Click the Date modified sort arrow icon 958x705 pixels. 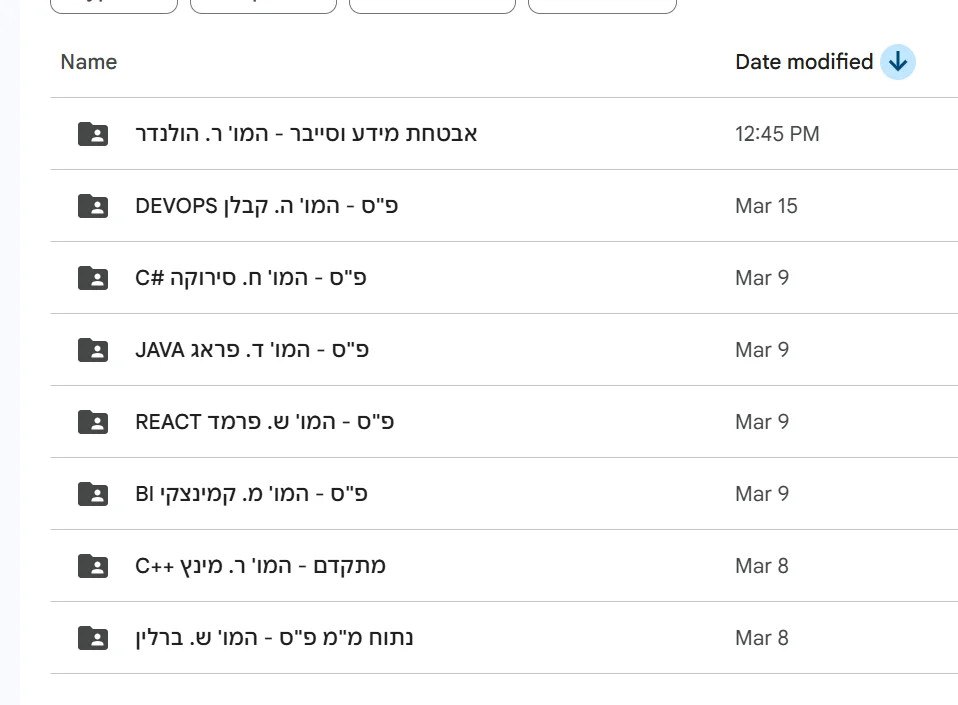(898, 62)
